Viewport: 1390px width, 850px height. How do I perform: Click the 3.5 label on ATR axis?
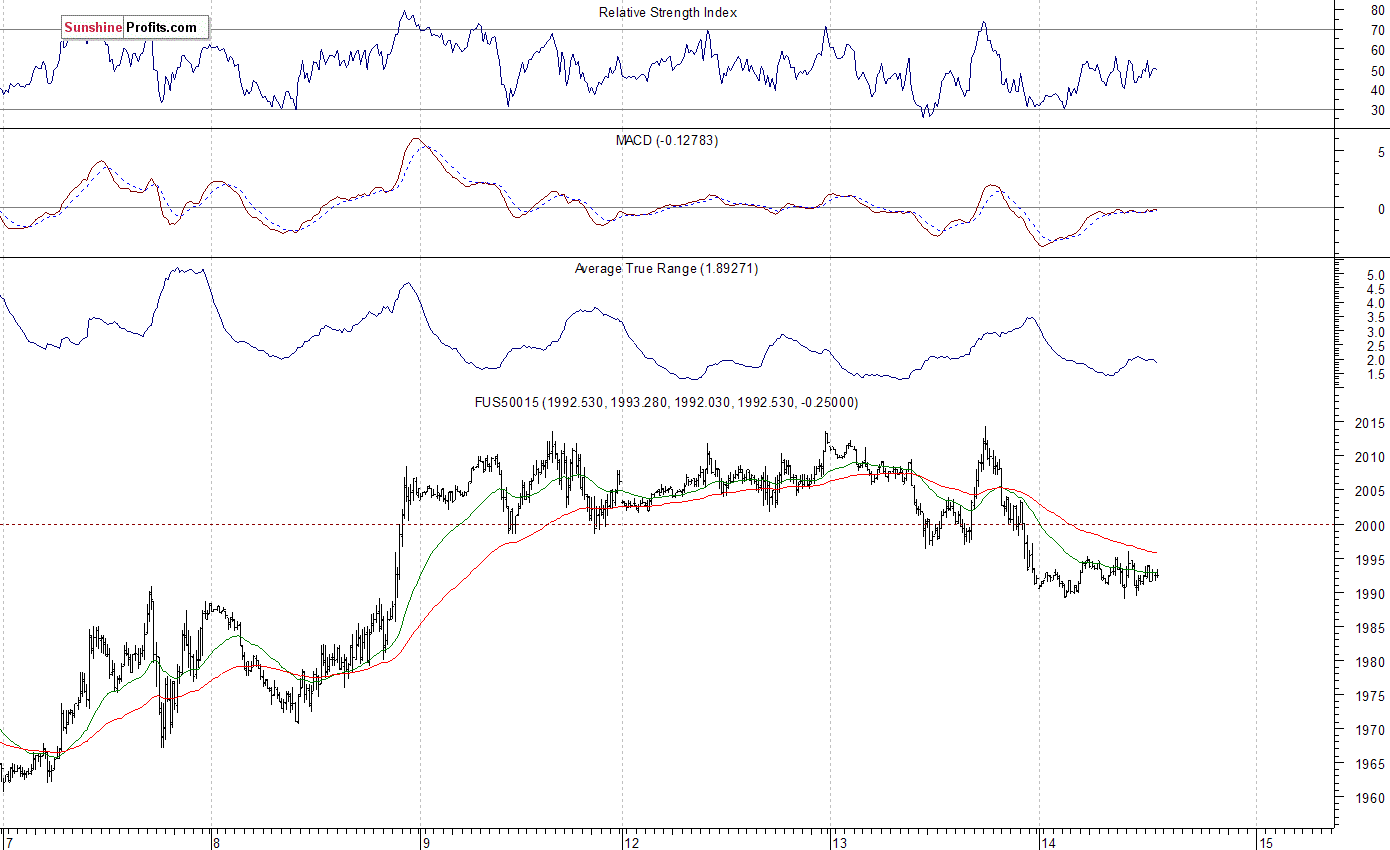pos(1376,317)
